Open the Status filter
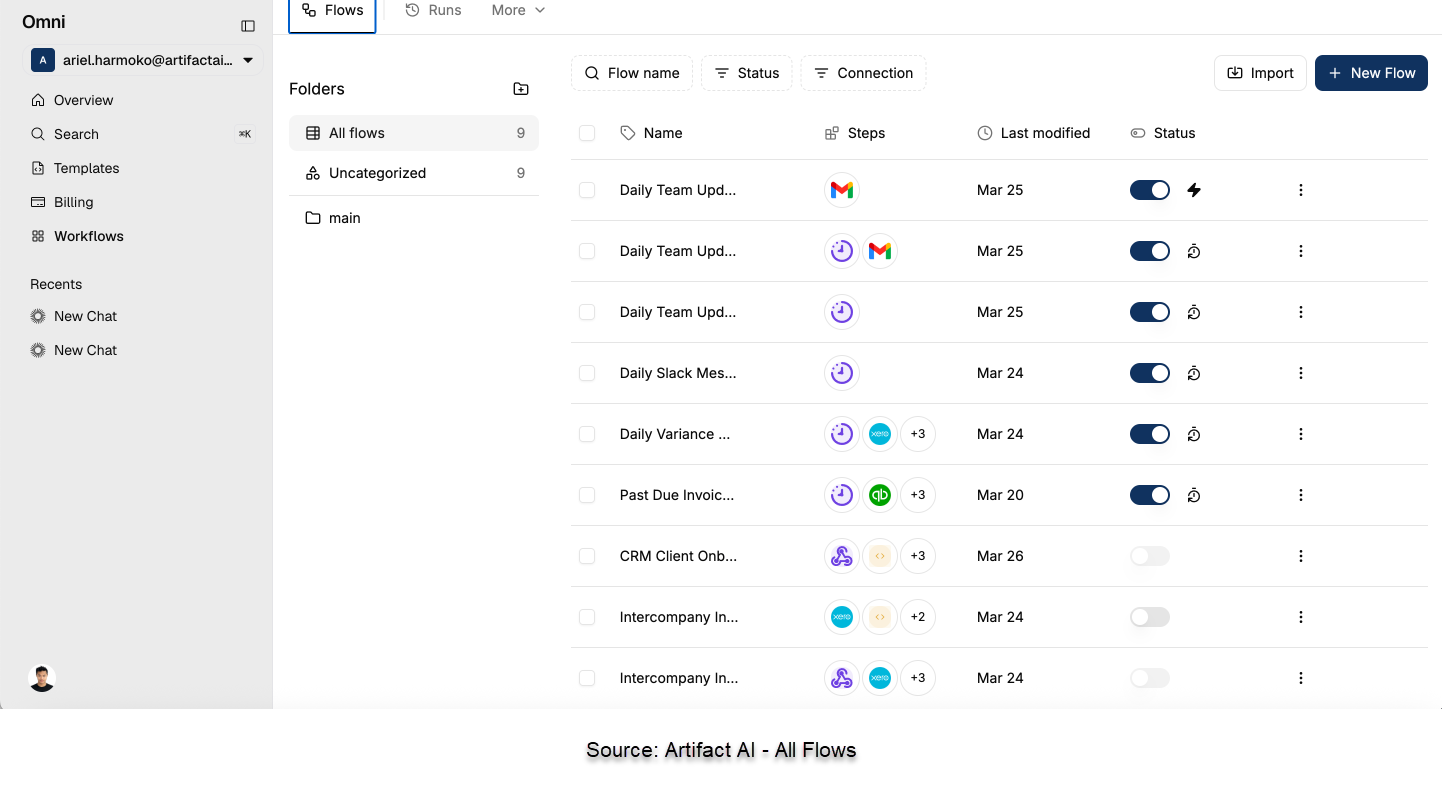1442x798 pixels. 746,72
